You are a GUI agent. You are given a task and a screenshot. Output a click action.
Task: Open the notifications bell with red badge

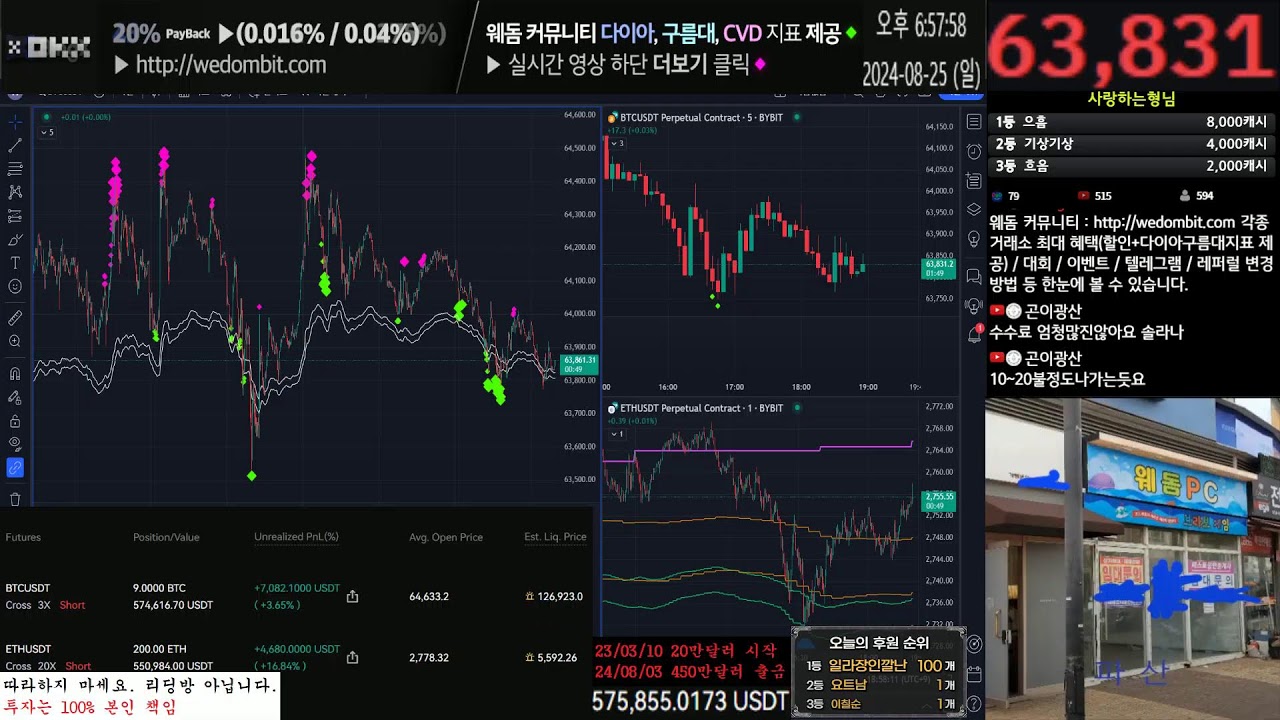(x=974, y=335)
